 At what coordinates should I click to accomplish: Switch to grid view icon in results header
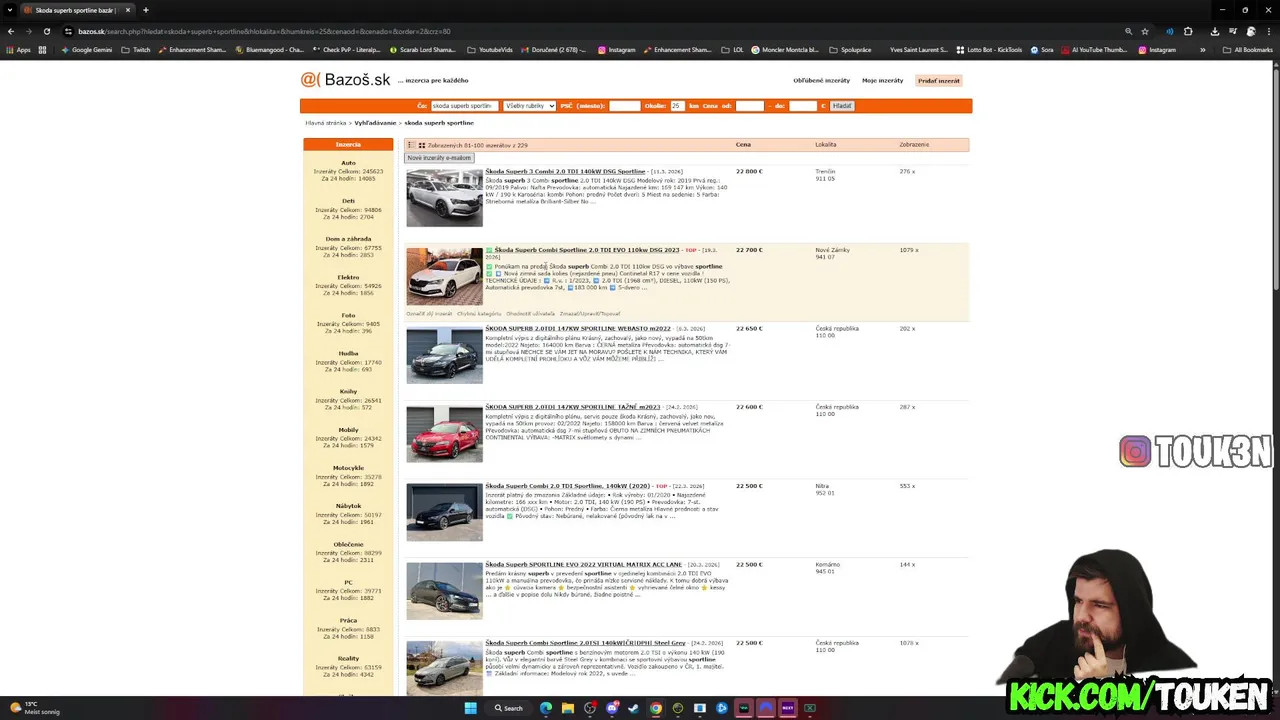click(422, 145)
